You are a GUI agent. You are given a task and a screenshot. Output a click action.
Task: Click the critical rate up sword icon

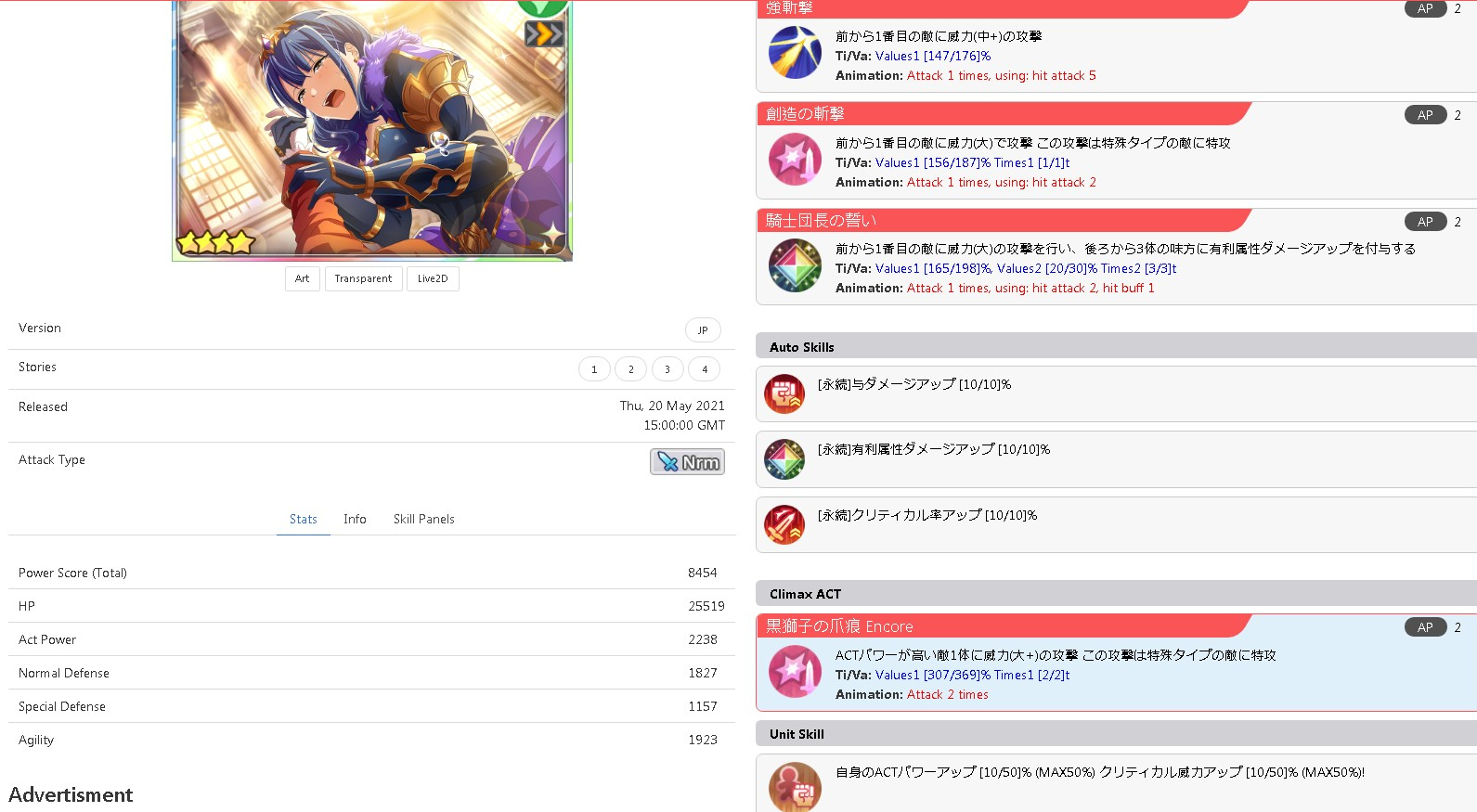click(784, 524)
